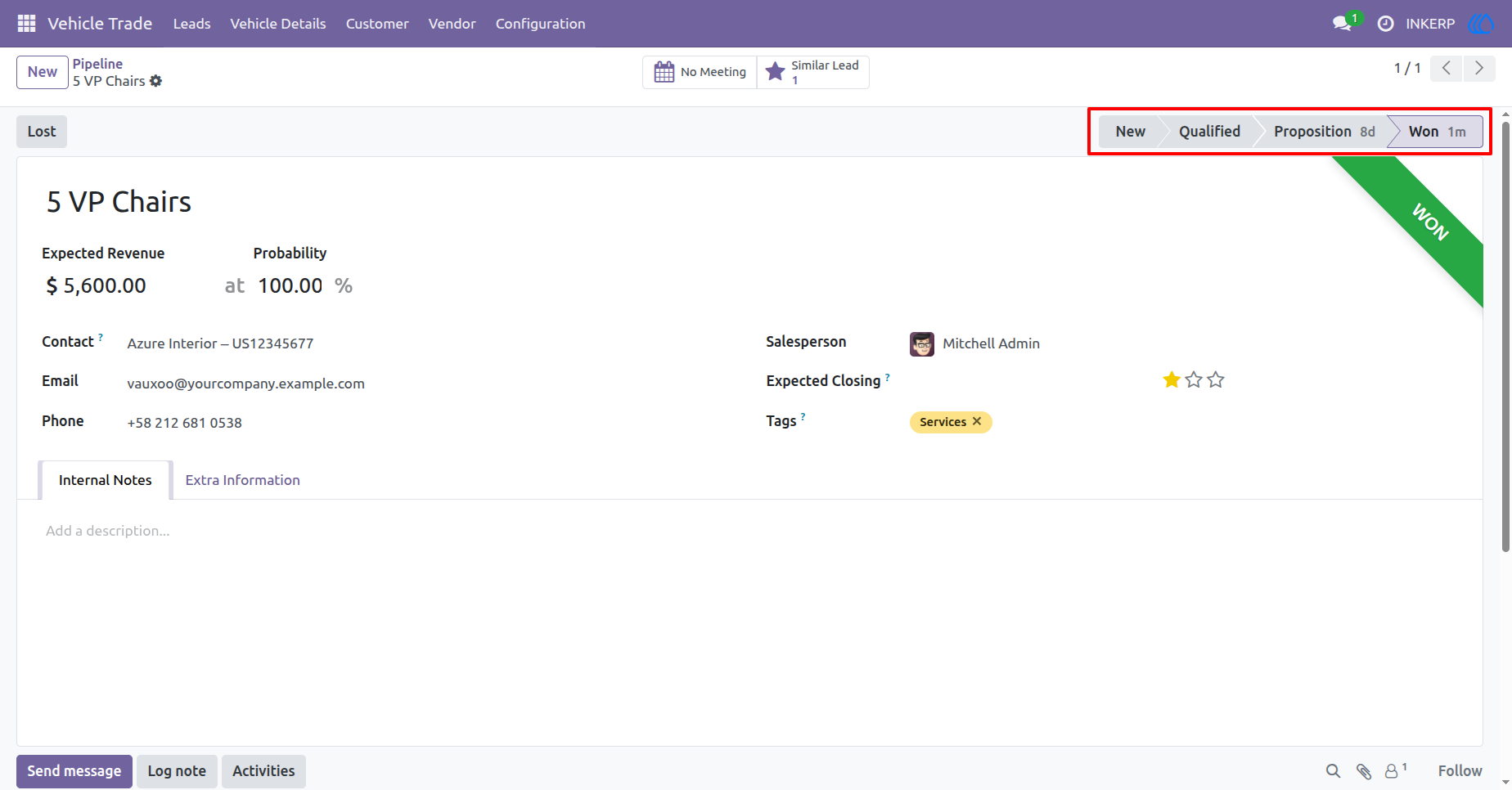This screenshot has width=1512, height=790.
Task: Go to the previous record arrow
Action: [1447, 69]
